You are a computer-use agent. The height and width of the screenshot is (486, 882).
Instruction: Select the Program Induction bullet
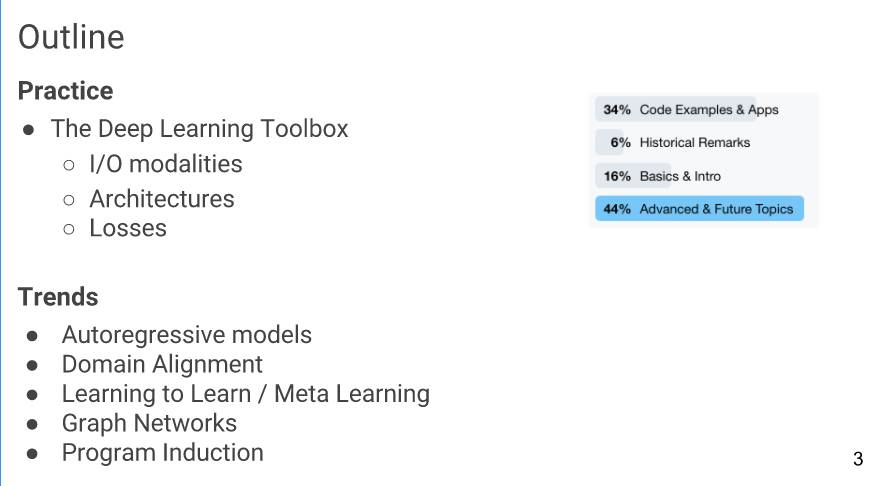click(x=163, y=452)
